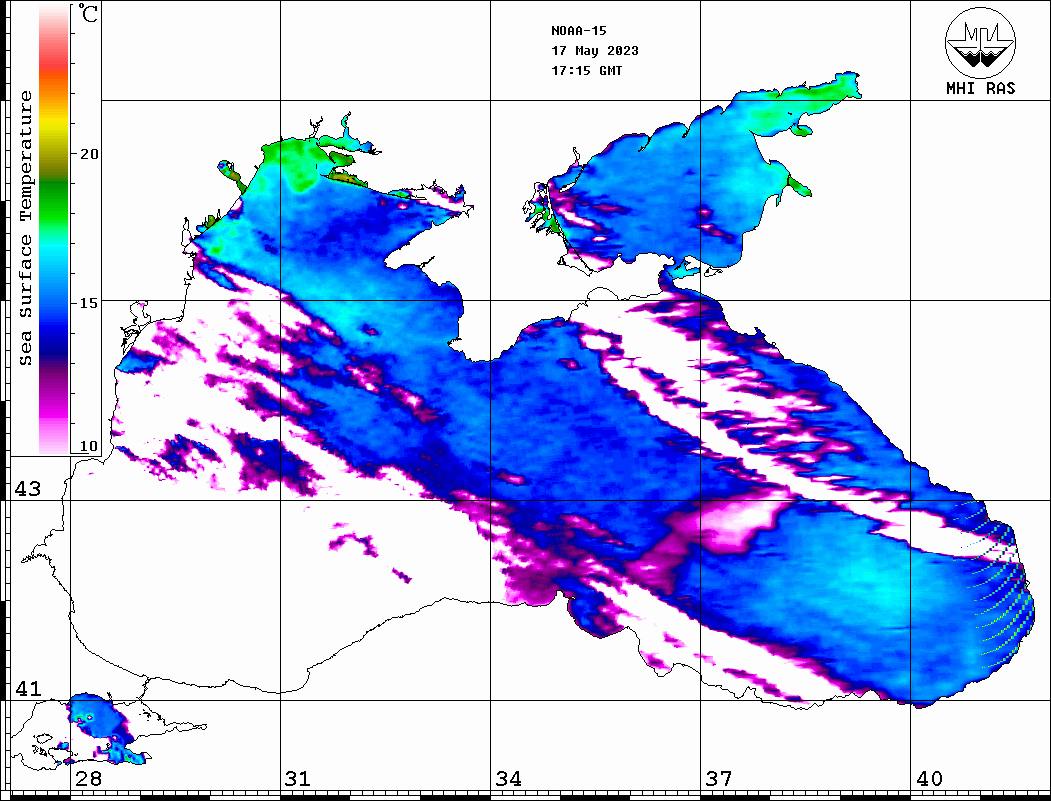Click the MHI RAS logo emblem
This screenshot has height=801, width=1051.
tap(980, 42)
